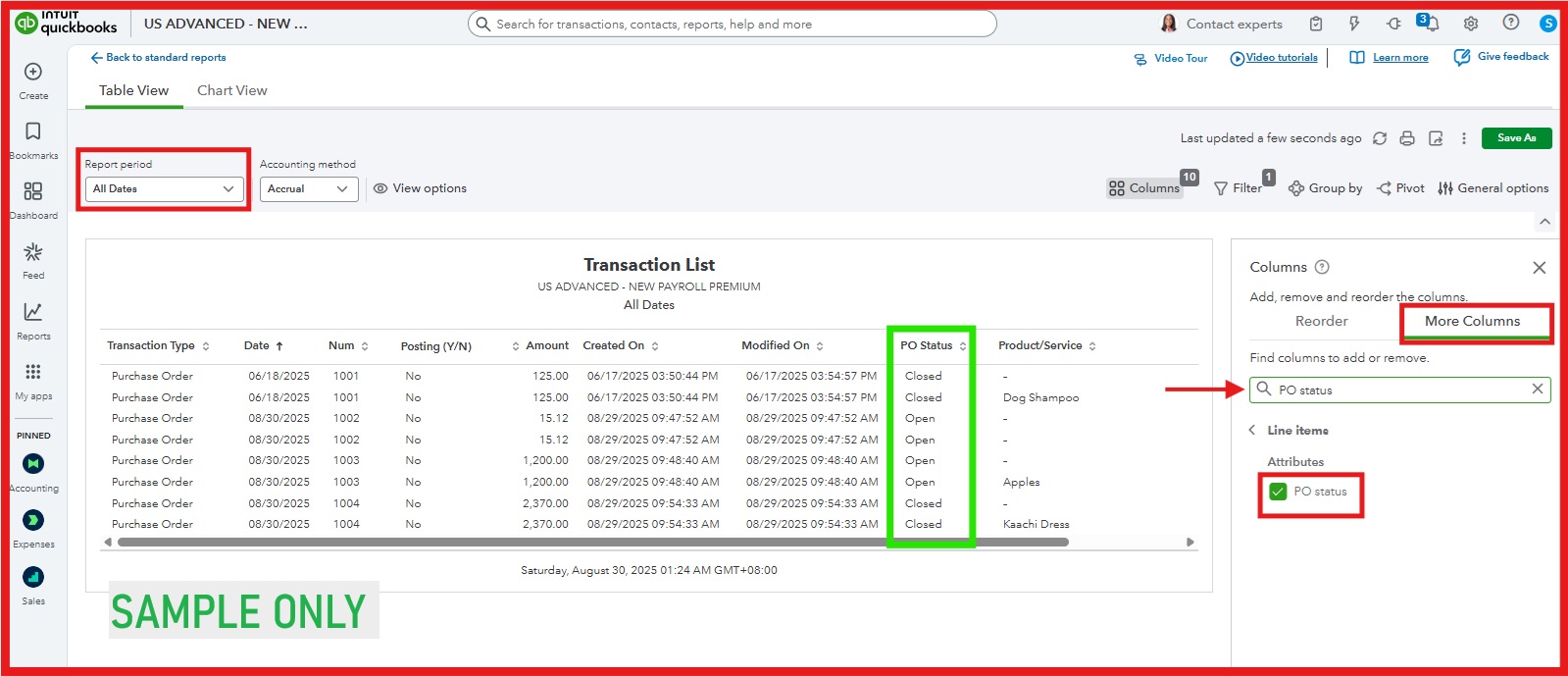1568x676 pixels.
Task: Click the table horizontal scrollbar
Action: pos(592,542)
